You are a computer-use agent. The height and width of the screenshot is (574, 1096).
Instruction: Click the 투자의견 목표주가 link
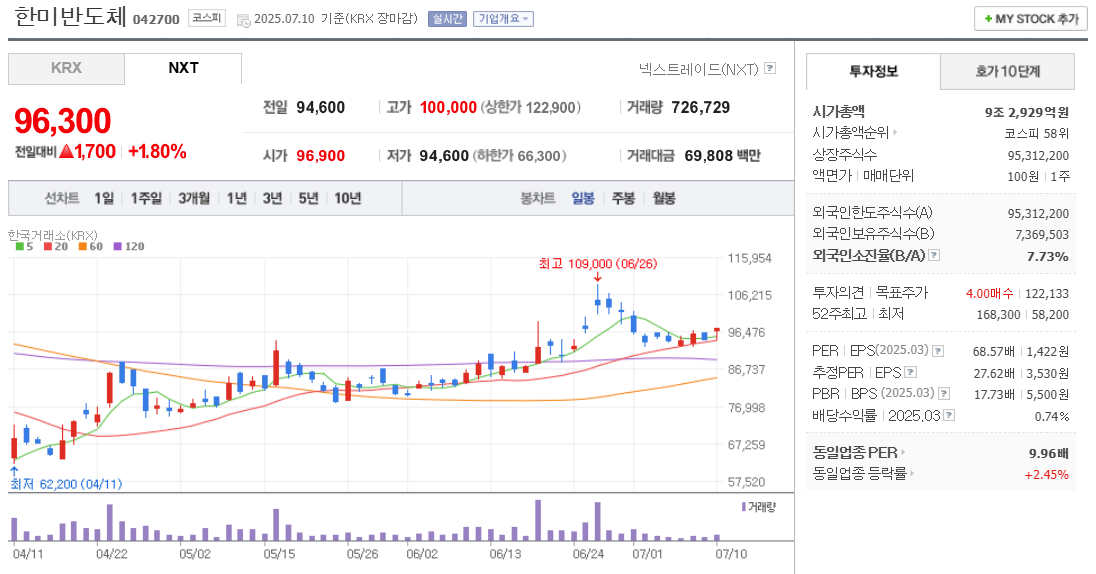point(870,293)
